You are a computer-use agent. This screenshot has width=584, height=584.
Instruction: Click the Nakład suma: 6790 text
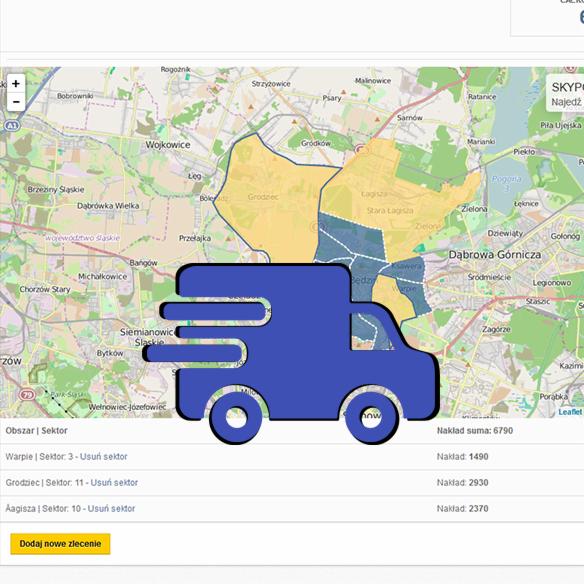(475, 431)
